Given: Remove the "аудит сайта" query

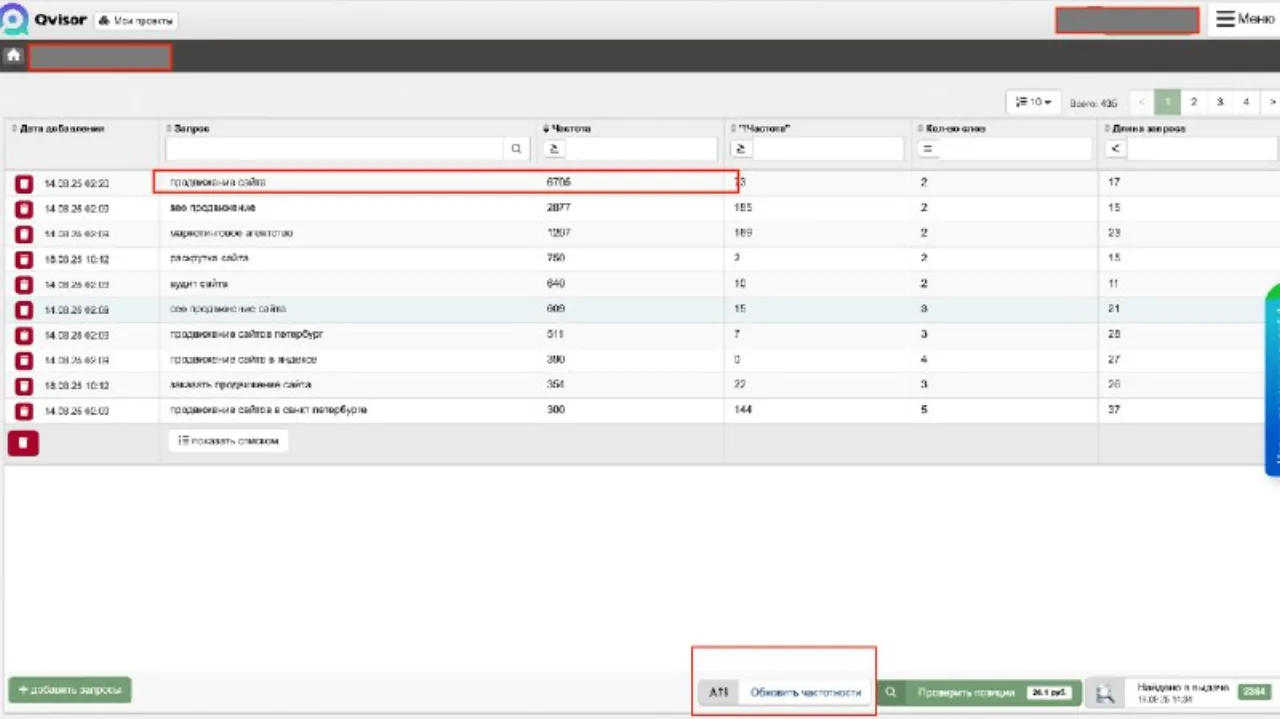Looking at the screenshot, I should (x=24, y=285).
